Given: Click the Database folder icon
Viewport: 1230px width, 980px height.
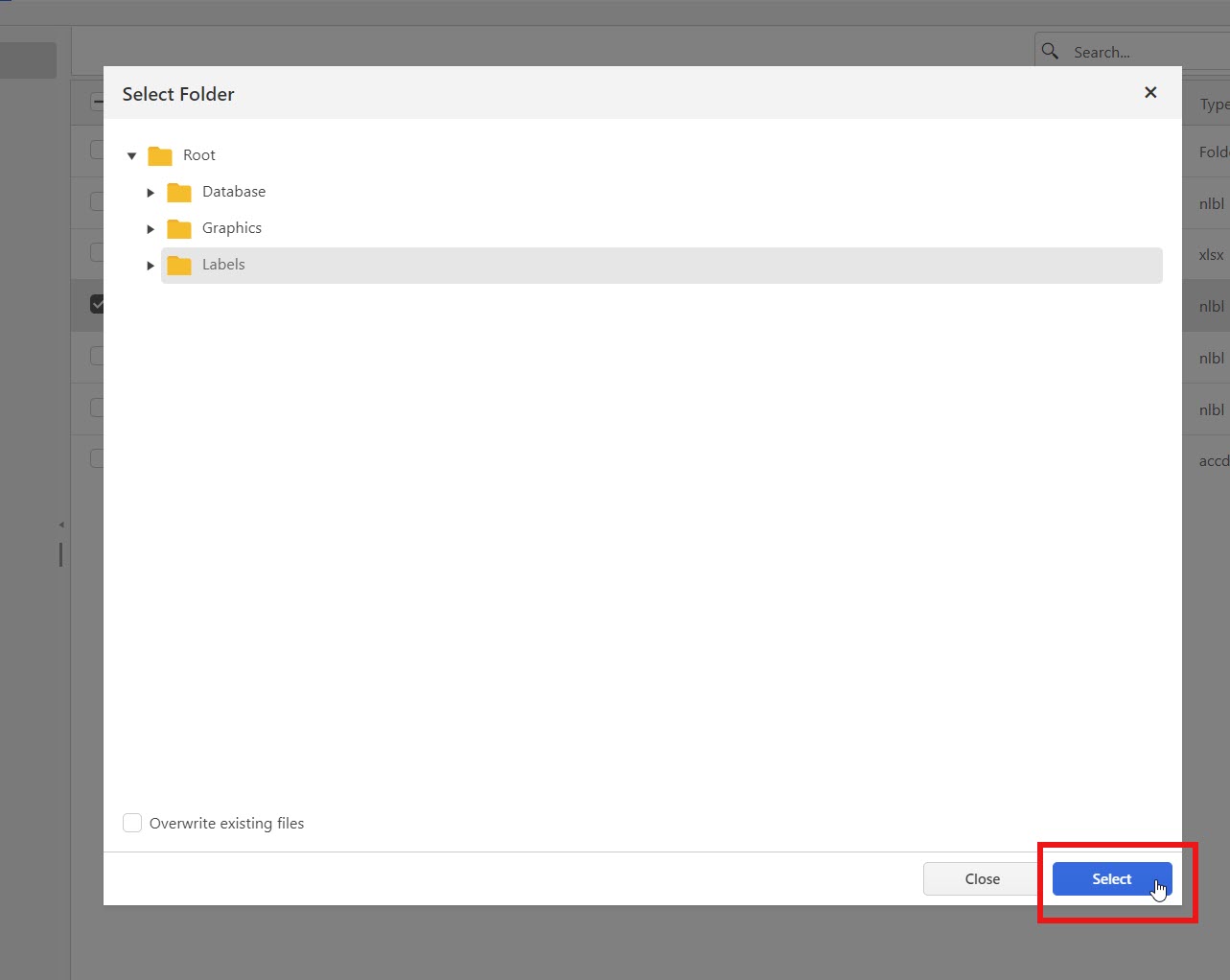Looking at the screenshot, I should click(x=179, y=192).
